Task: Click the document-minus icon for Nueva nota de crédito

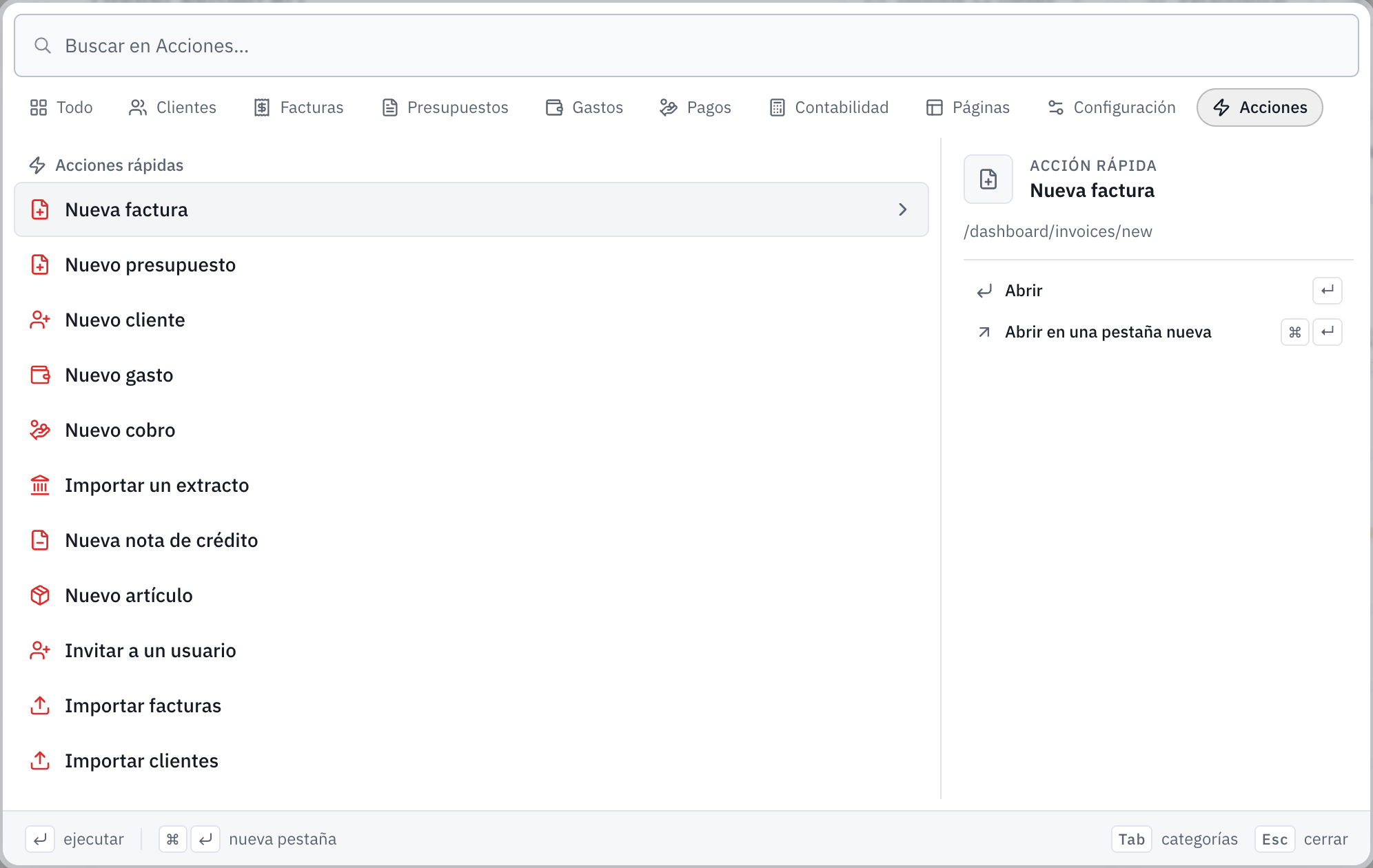Action: coord(40,540)
